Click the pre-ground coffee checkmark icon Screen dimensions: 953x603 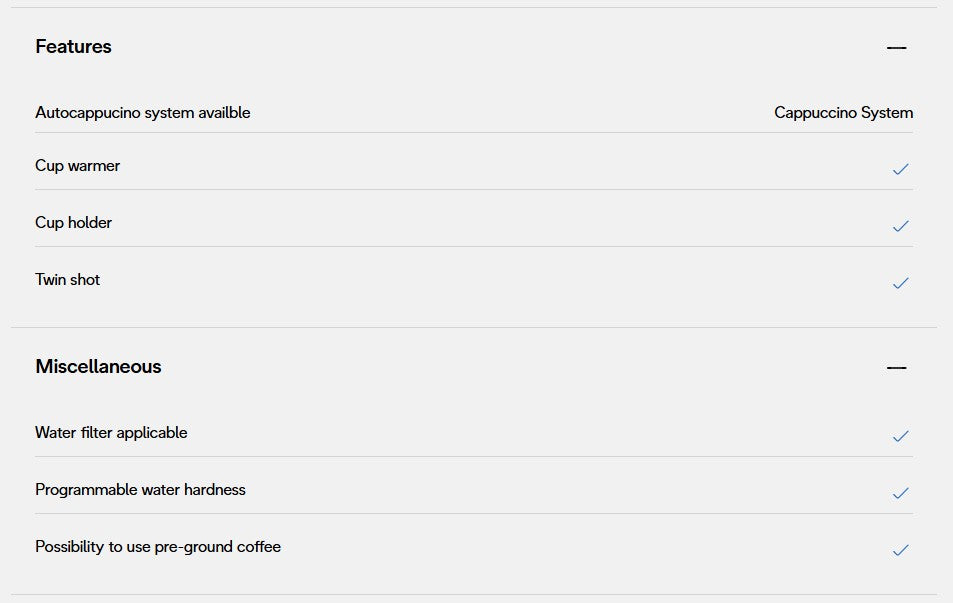900,550
